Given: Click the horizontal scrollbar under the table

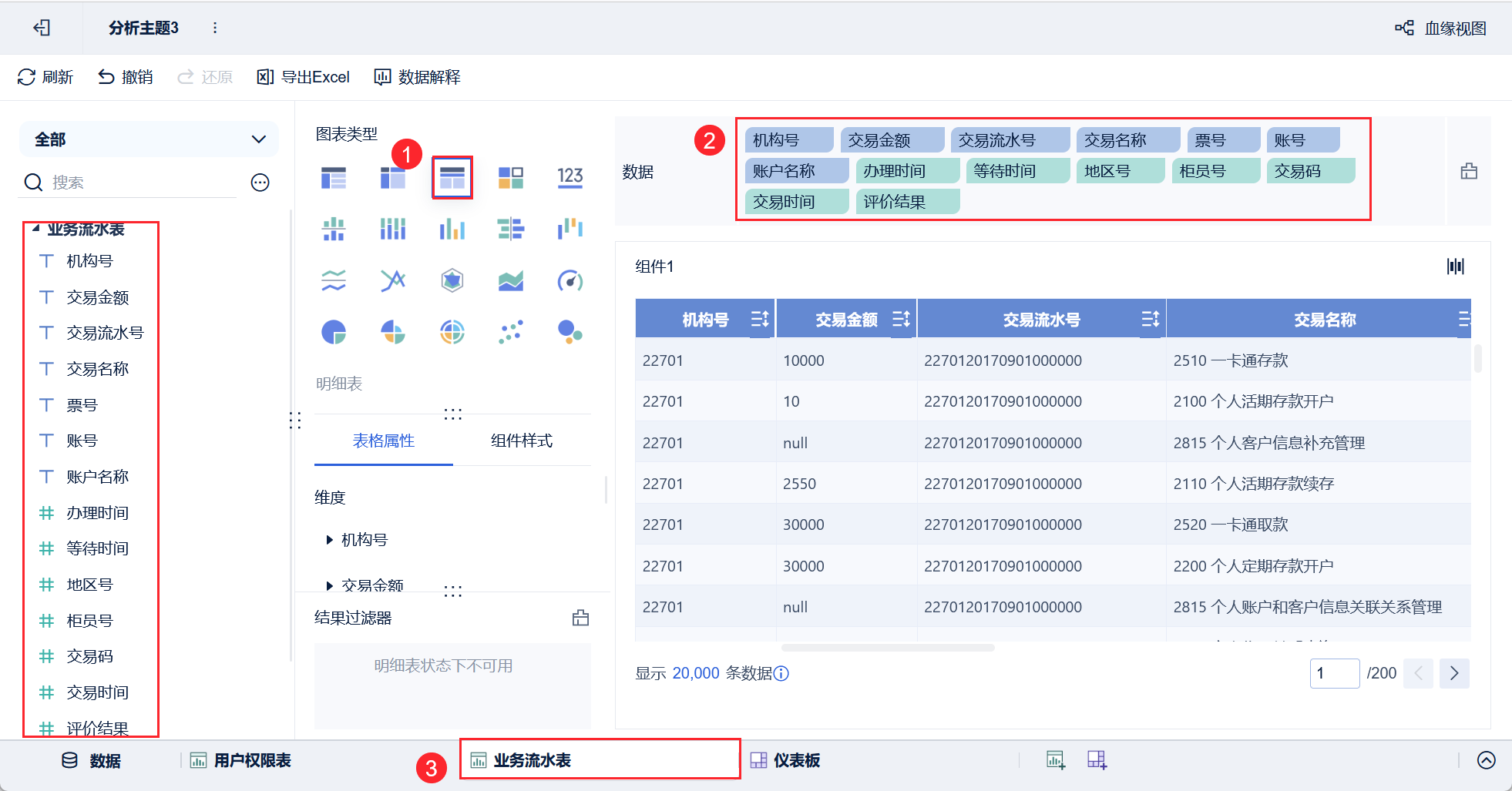Looking at the screenshot, I should point(888,648).
